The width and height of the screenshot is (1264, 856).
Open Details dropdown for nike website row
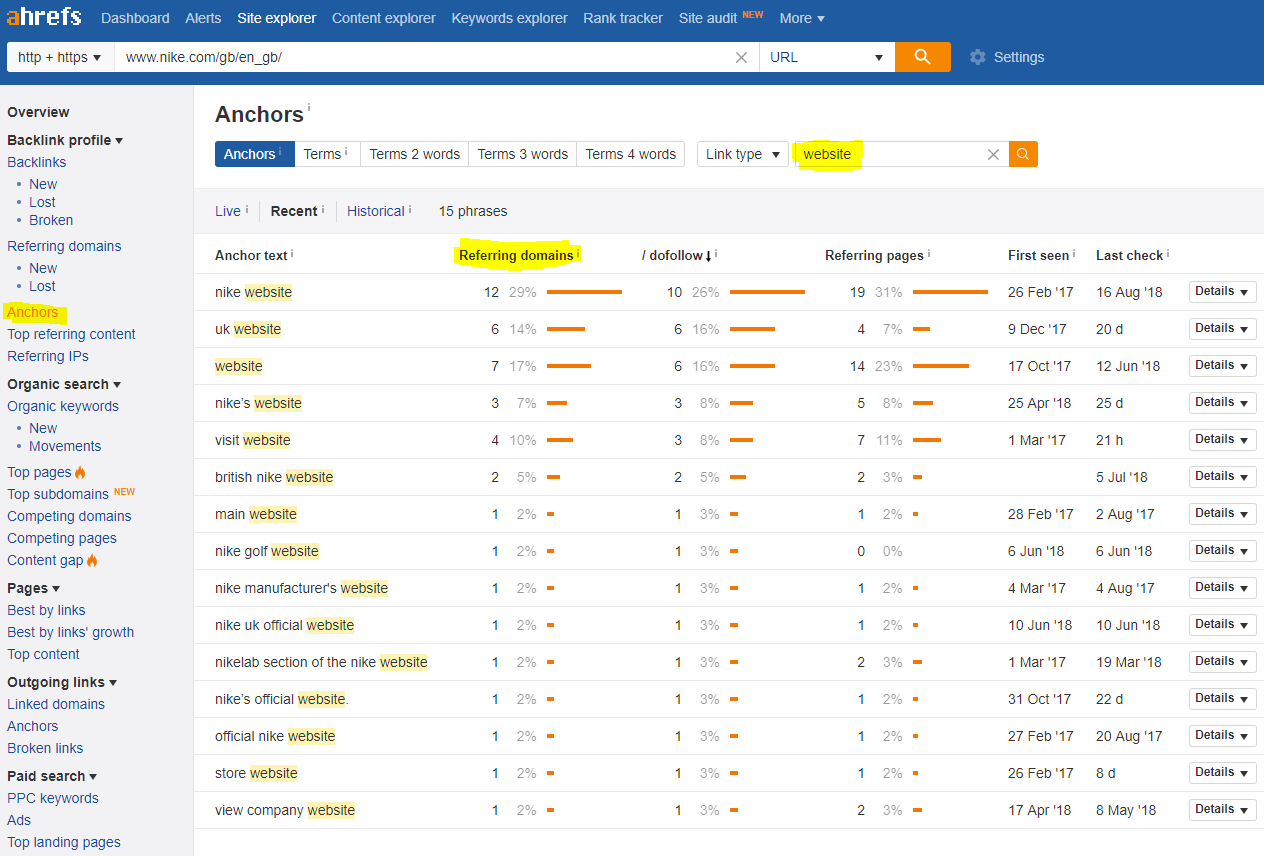coord(1222,291)
